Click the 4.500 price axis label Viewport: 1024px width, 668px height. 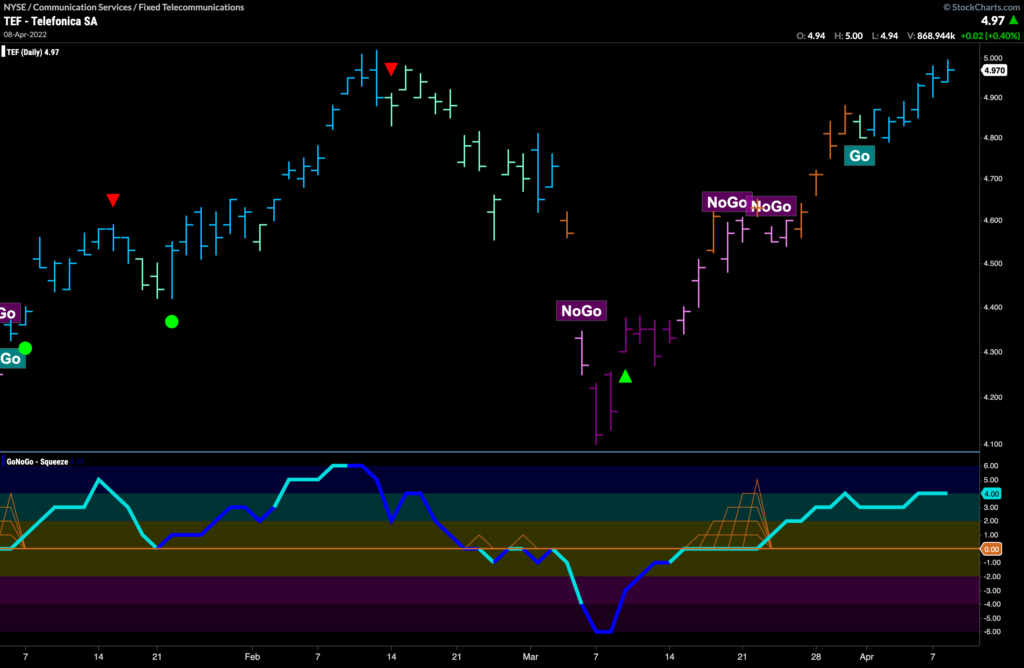point(993,264)
